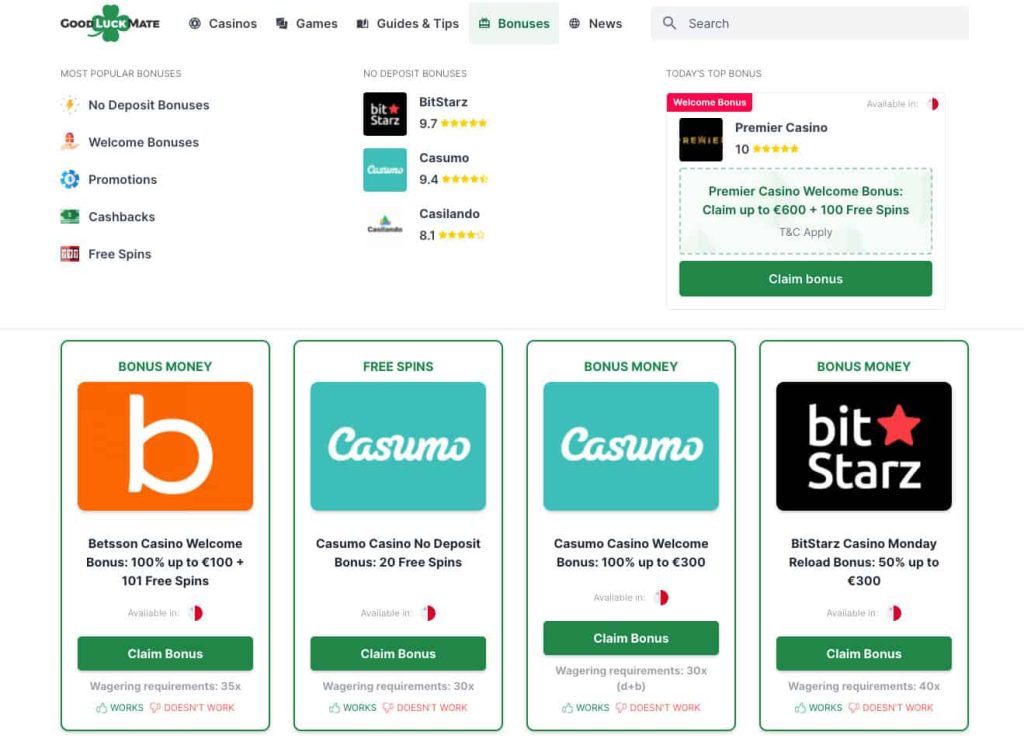Go to the News section
The image size is (1024, 749).
point(596,24)
